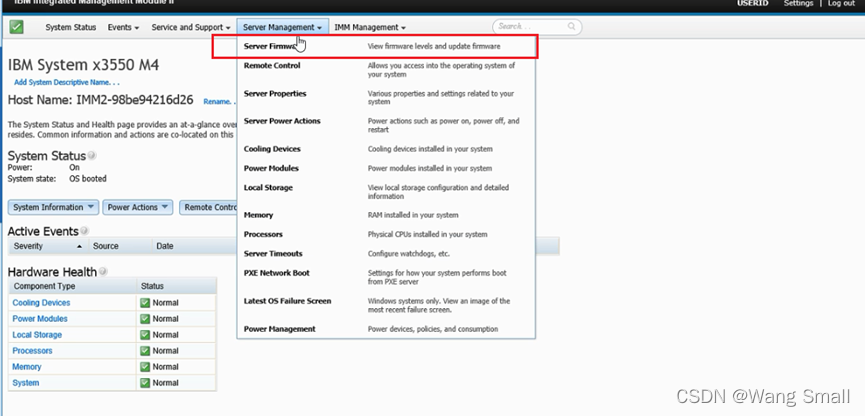Click the Remote Control button
The height and width of the screenshot is (416, 865).
209,207
